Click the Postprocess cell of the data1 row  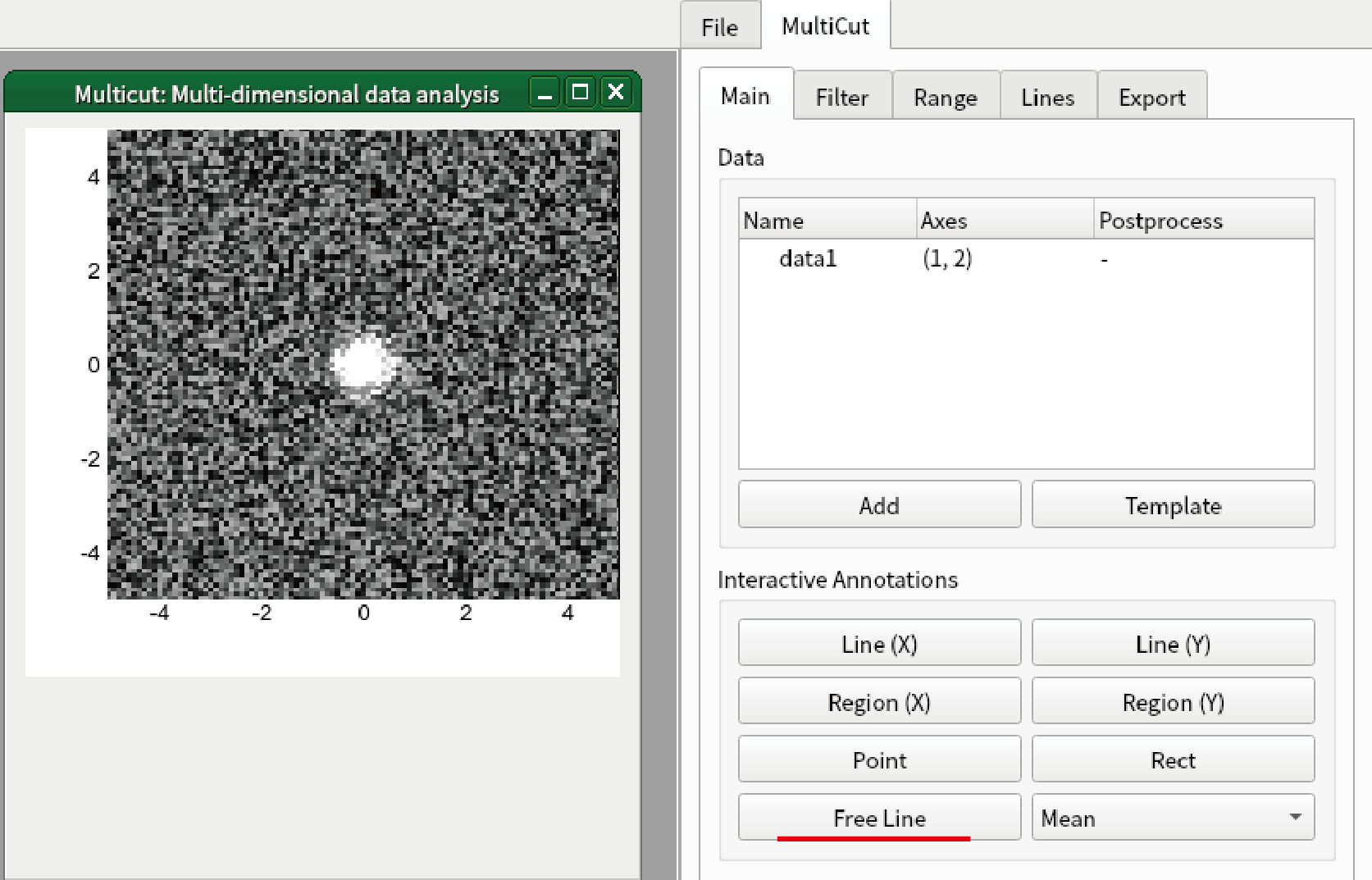click(x=1204, y=259)
